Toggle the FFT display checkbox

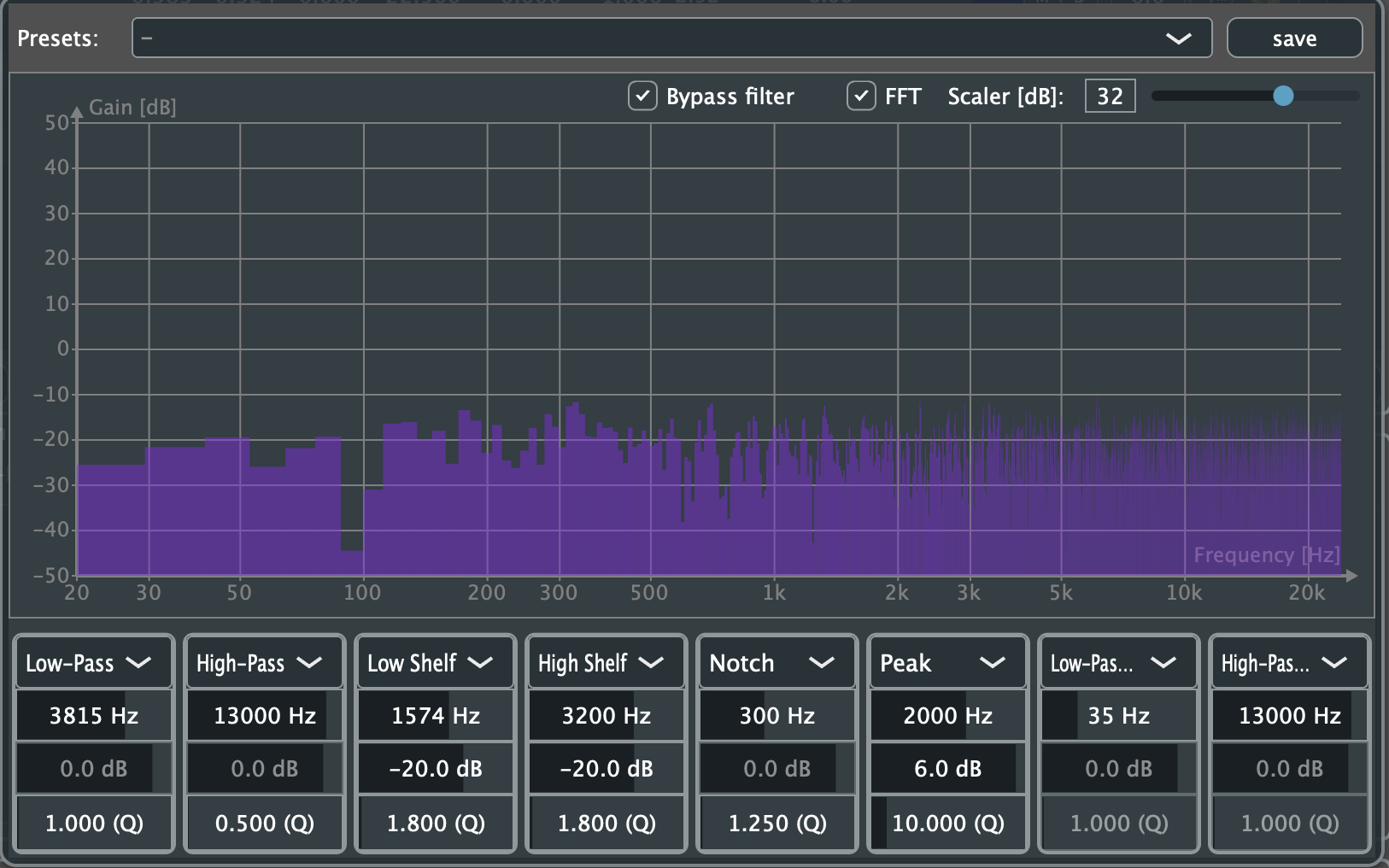861,96
